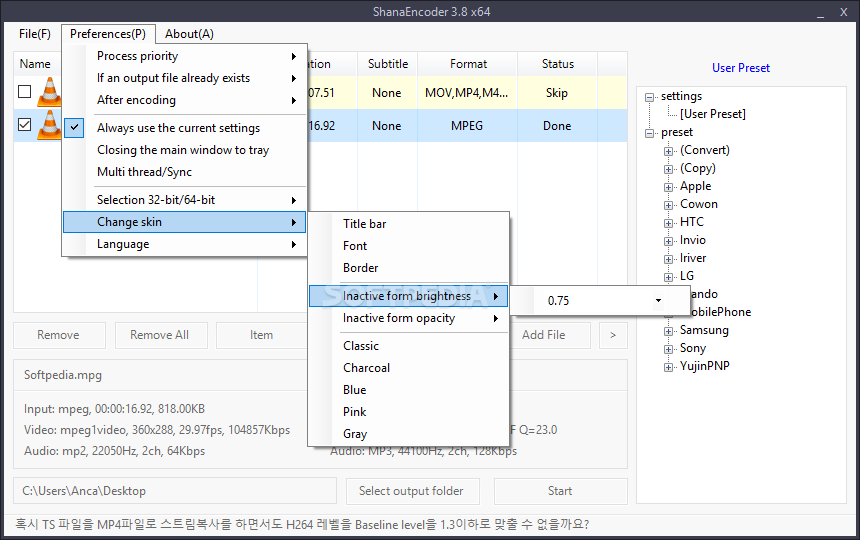
Task: Click the output path field C:\Users\Anca\Desktop
Action: 174,491
